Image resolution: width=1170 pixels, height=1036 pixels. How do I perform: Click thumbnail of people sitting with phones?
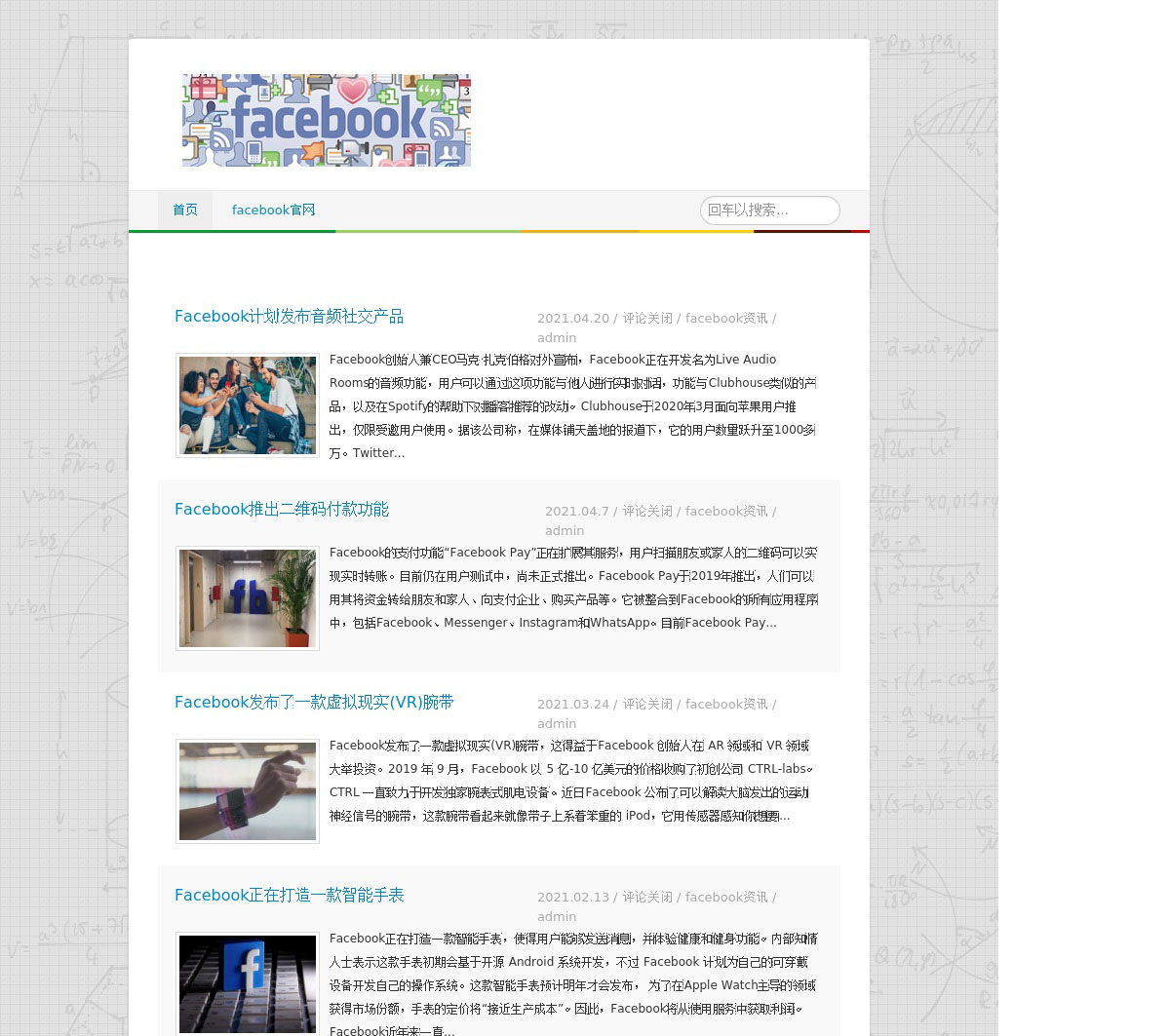click(x=248, y=405)
